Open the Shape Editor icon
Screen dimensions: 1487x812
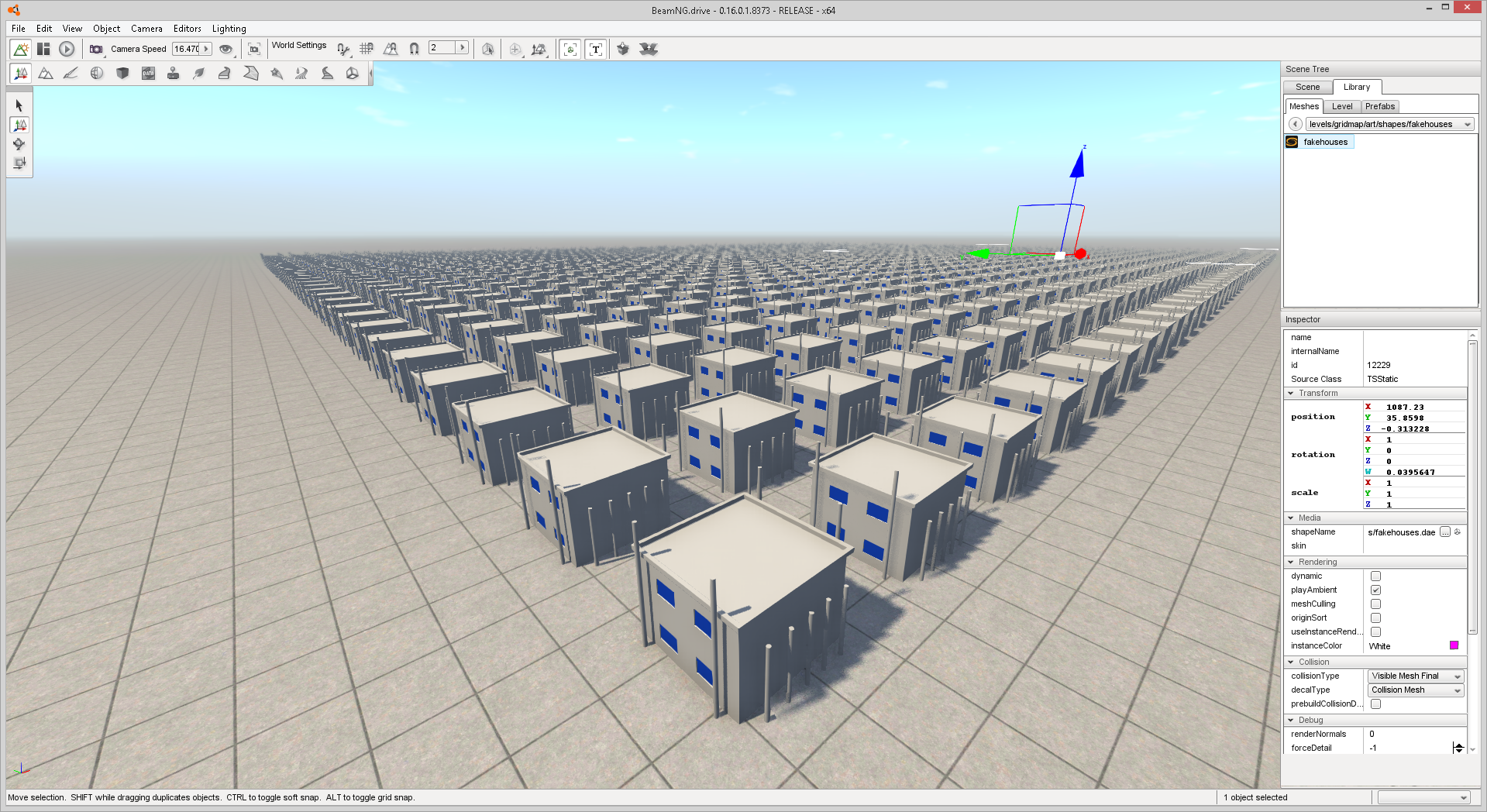point(353,74)
